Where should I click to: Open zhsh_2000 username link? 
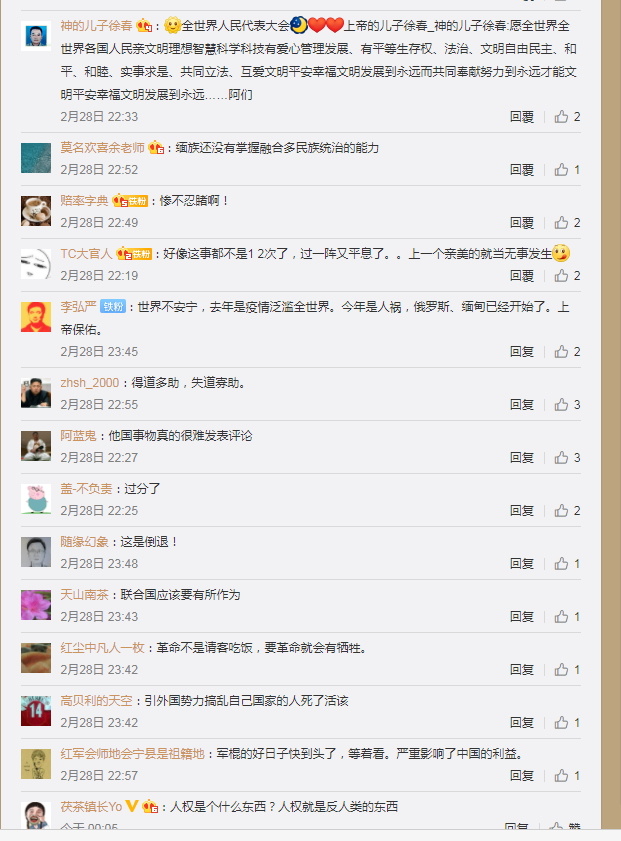click(90, 382)
